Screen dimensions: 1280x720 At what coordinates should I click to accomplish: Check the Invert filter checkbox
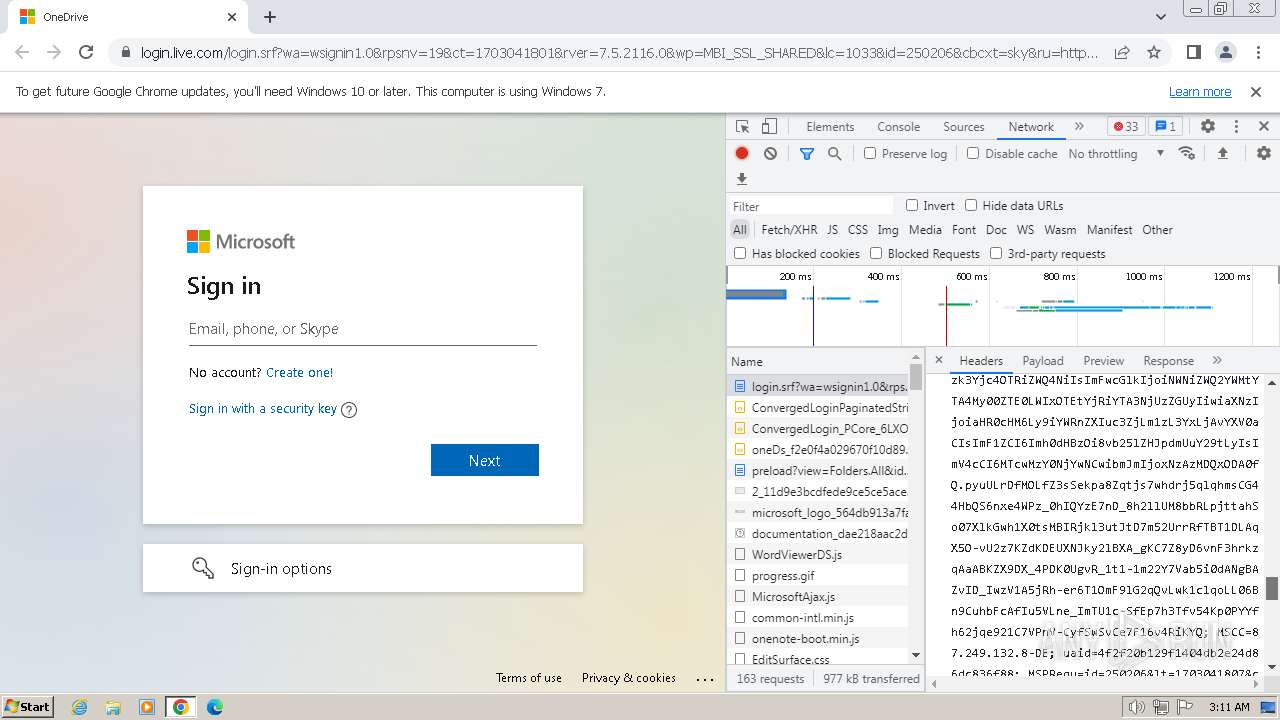(x=912, y=205)
